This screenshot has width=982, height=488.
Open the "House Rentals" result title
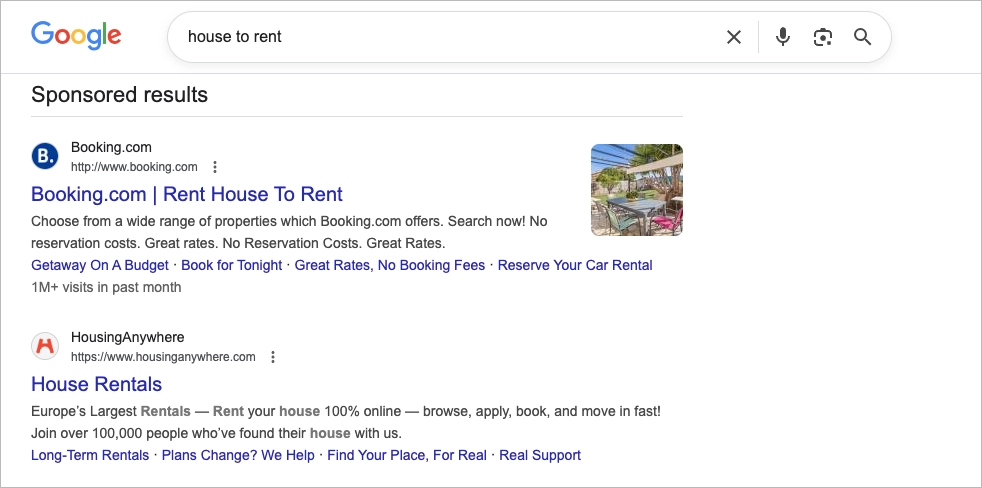(x=96, y=384)
